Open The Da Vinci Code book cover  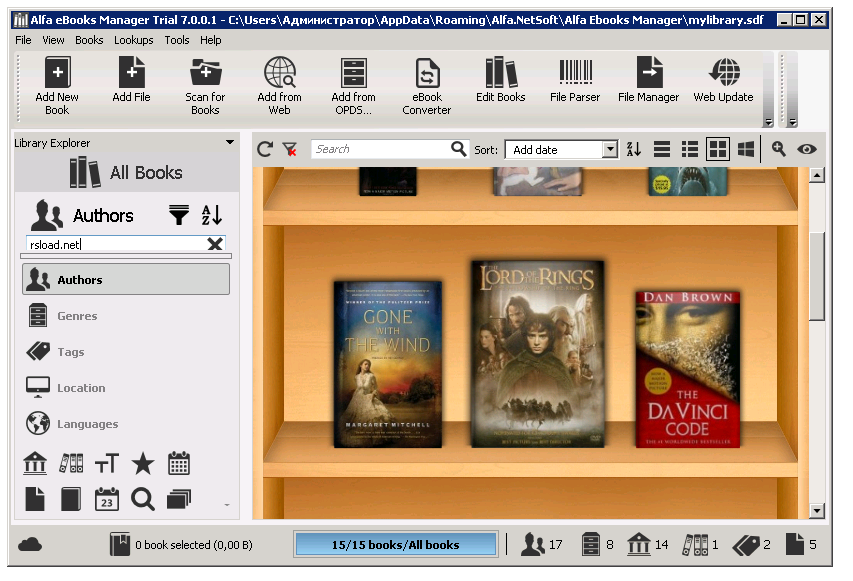(690, 370)
